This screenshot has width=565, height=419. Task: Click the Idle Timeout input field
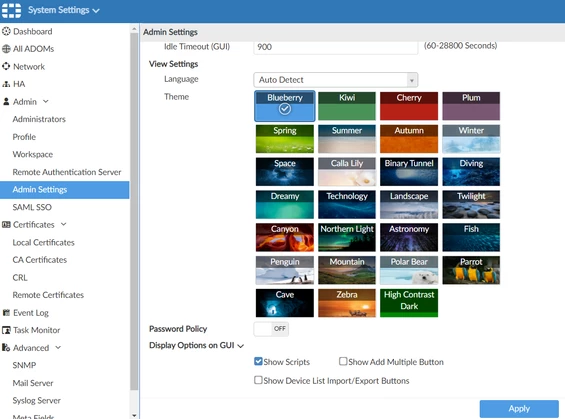pos(335,47)
